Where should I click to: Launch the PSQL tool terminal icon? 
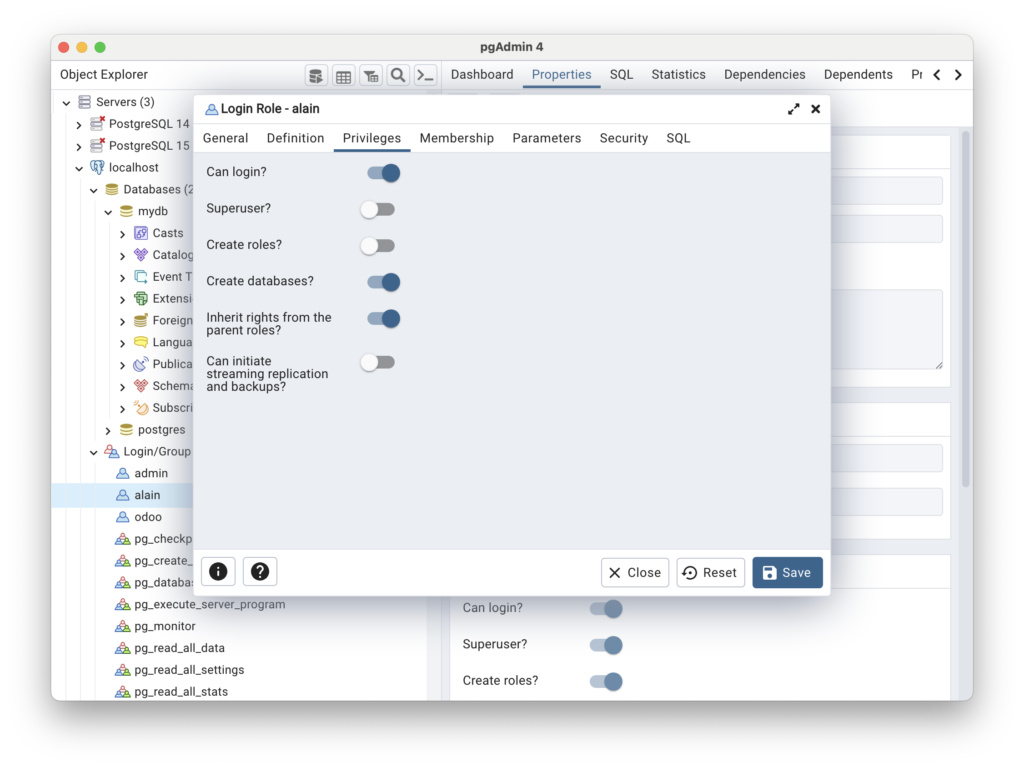[425, 76]
